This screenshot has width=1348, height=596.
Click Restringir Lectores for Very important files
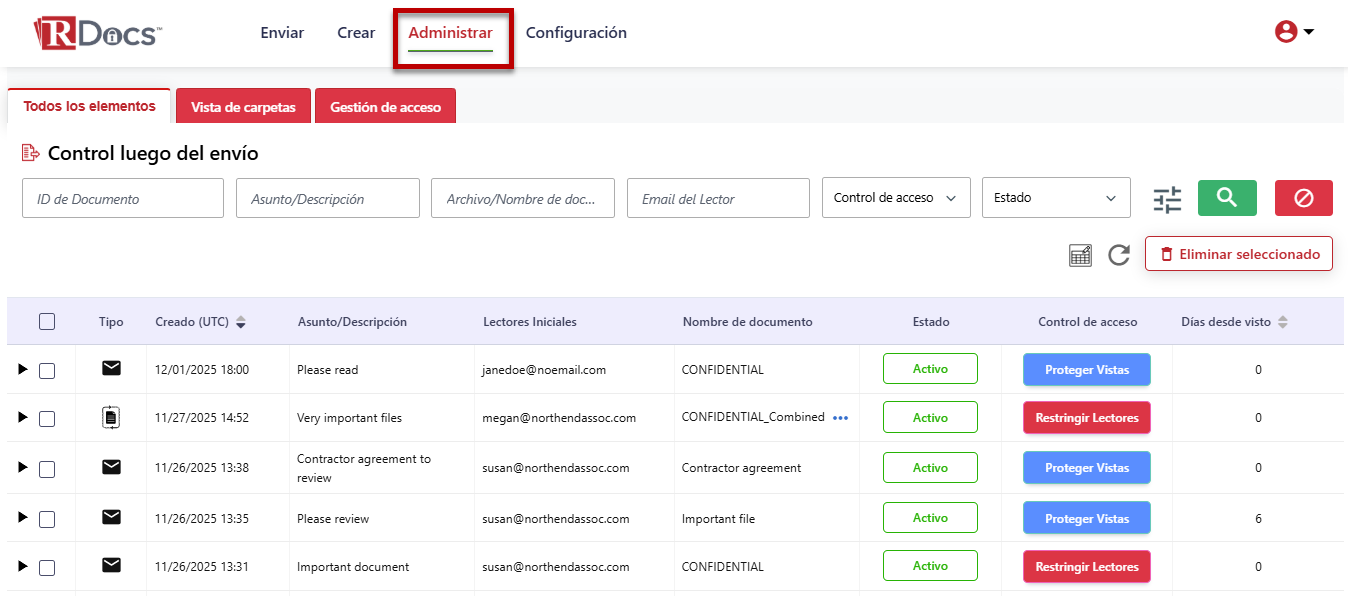(1086, 418)
